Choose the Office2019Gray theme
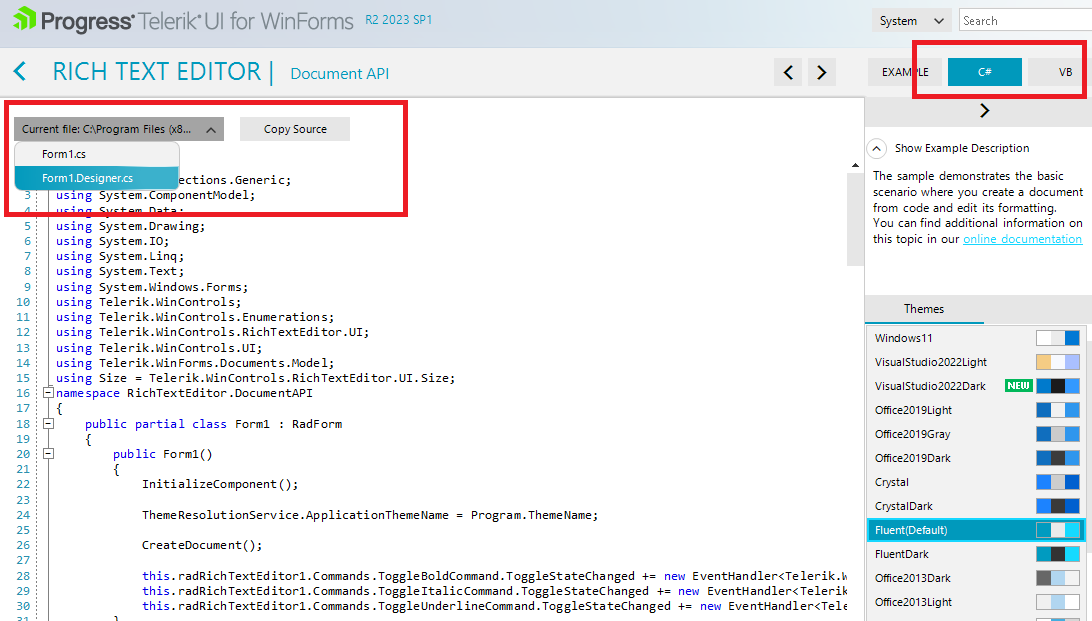The image size is (1092, 621). (975, 434)
